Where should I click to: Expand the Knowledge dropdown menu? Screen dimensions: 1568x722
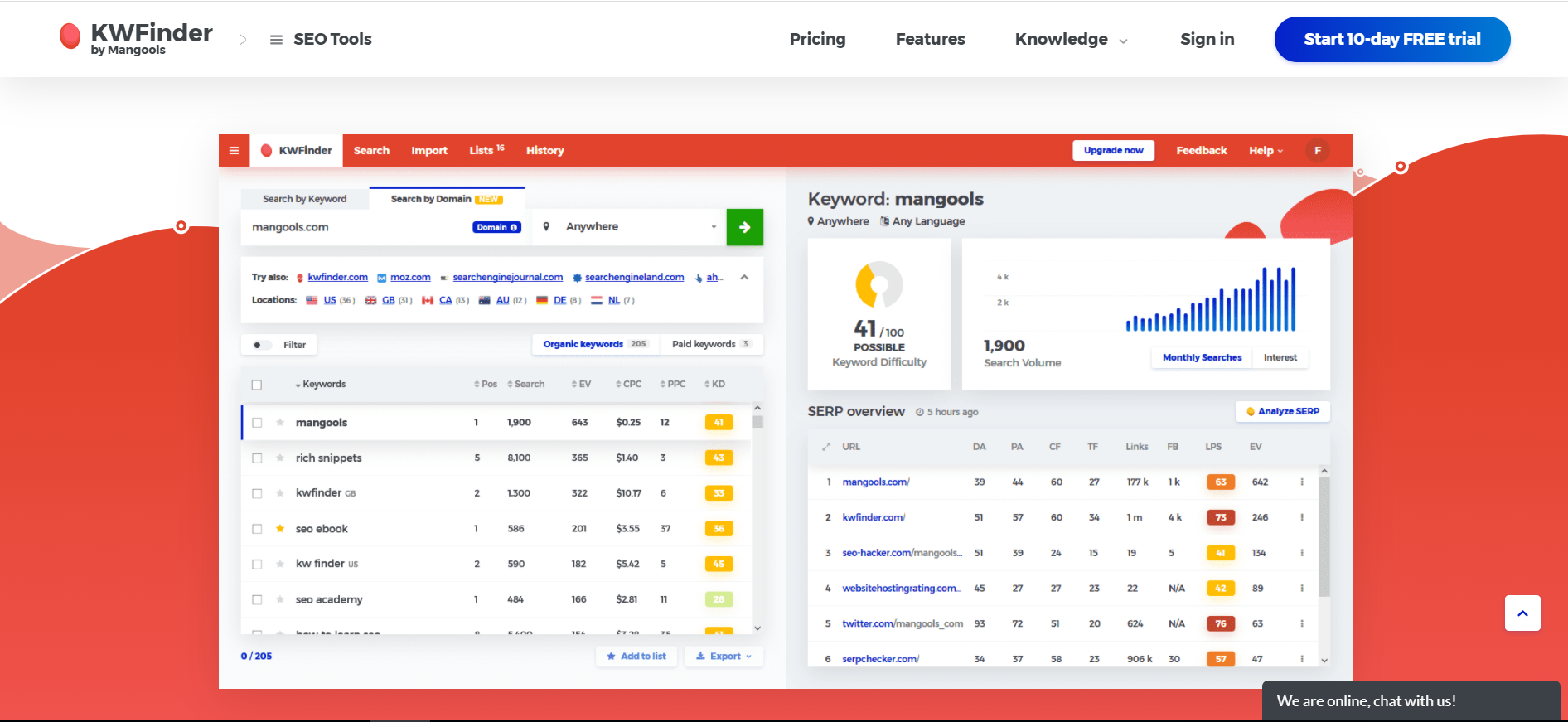click(1071, 39)
